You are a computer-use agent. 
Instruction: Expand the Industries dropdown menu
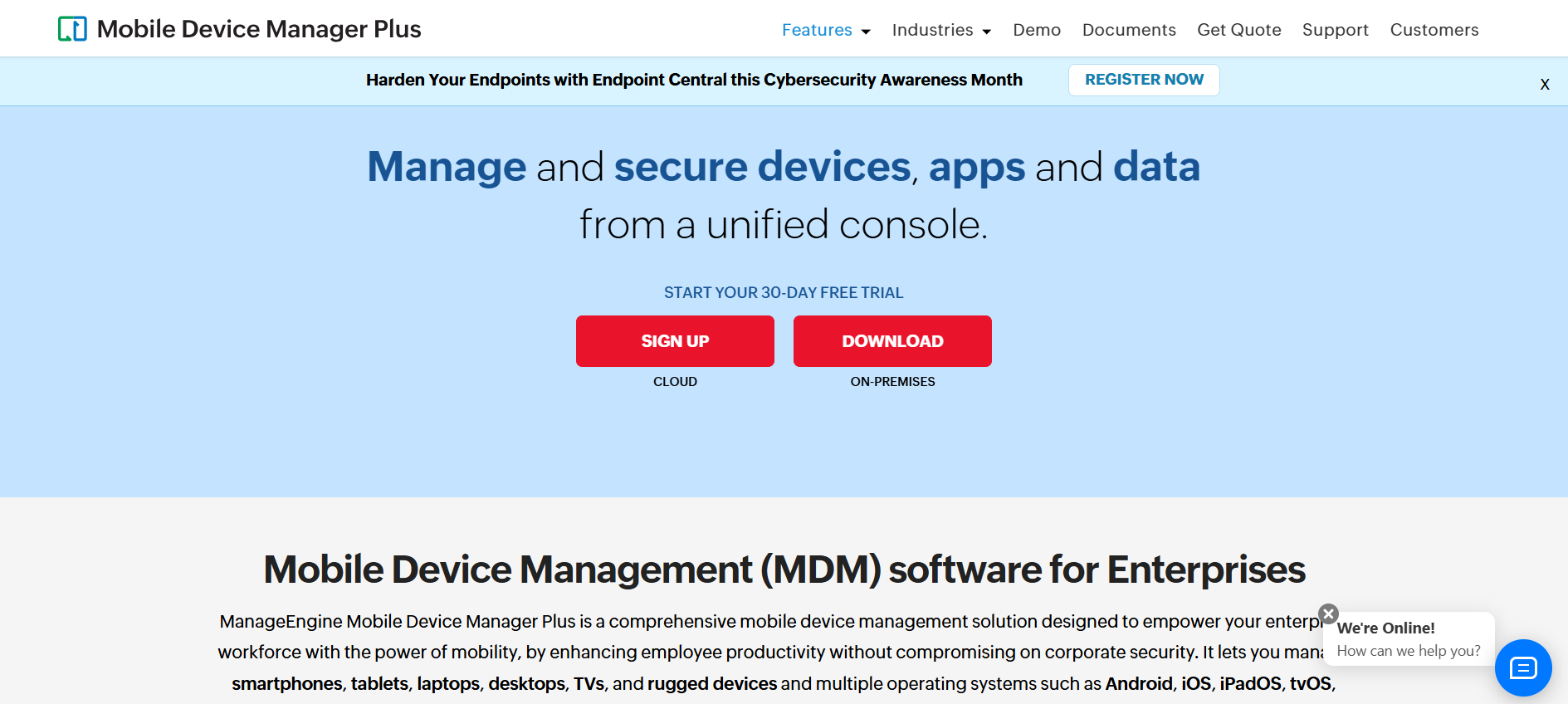click(x=941, y=30)
